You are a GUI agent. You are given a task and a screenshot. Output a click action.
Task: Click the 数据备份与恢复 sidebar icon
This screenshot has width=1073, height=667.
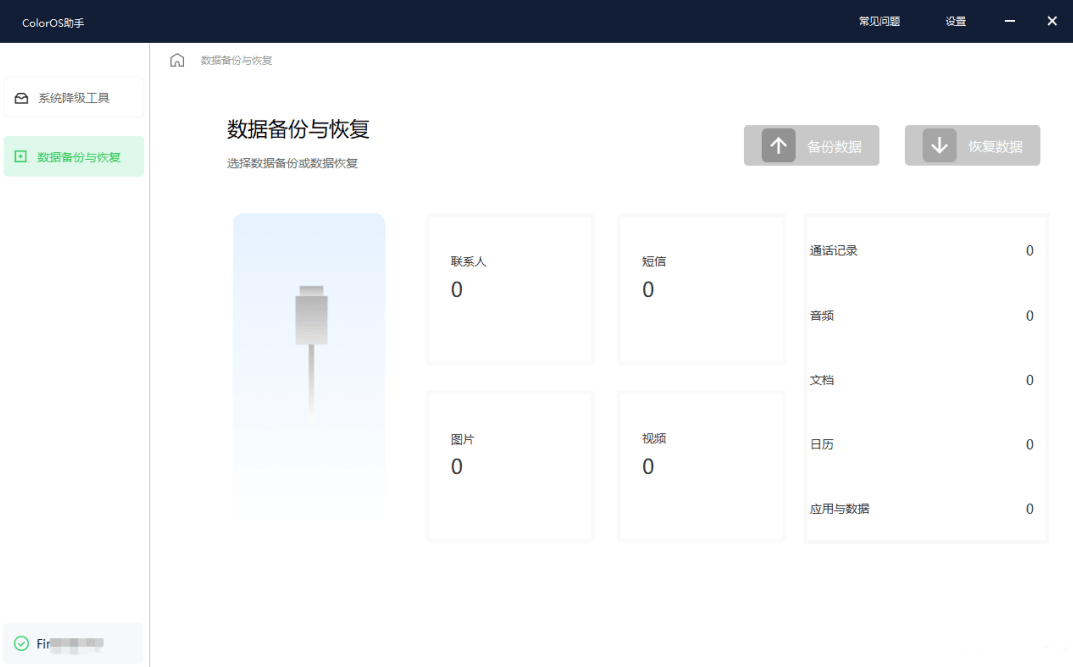click(x=22, y=157)
